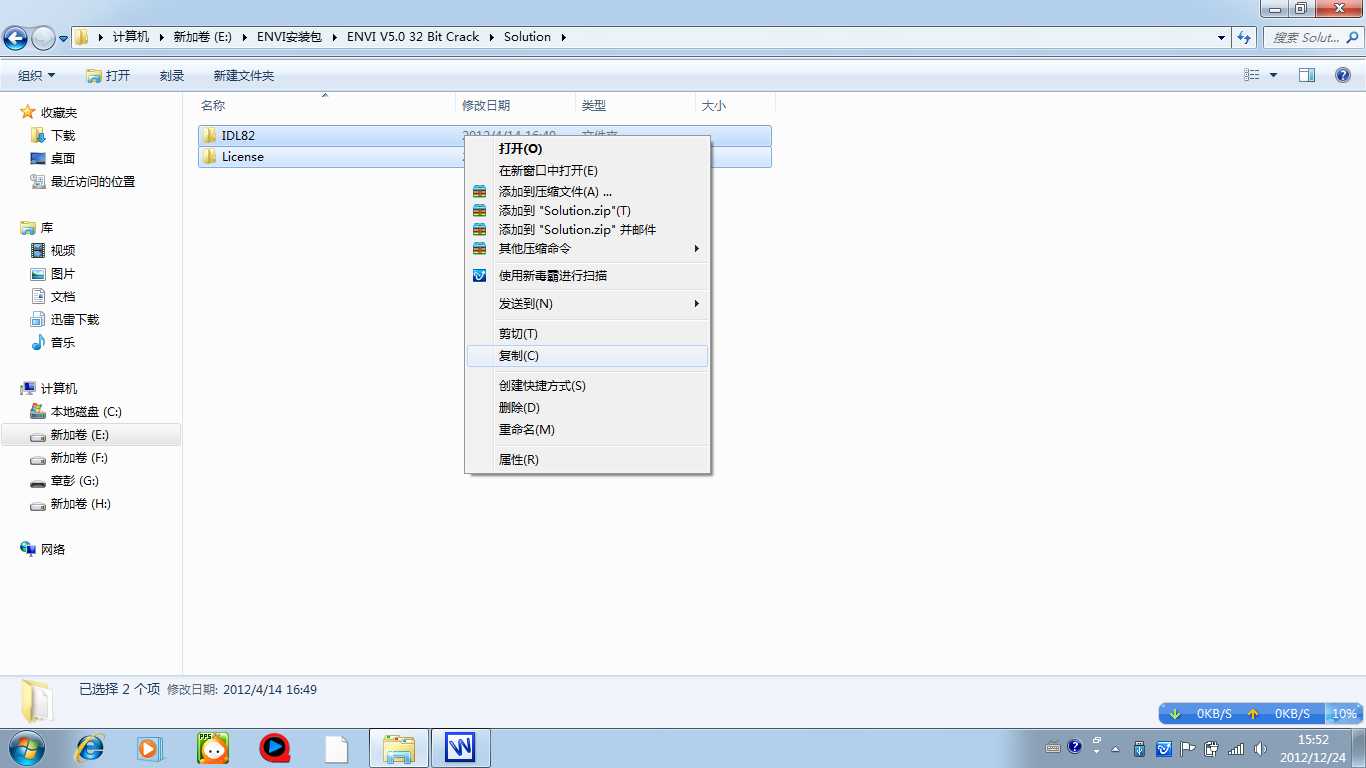The width and height of the screenshot is (1366, 768).
Task: Open Help with the question mark icon
Action: coord(1343,75)
